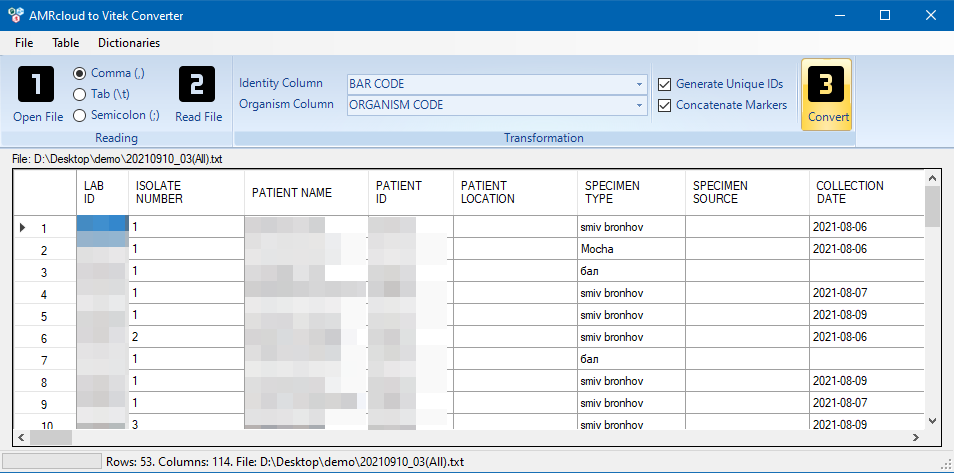Viewport: 954px width, 473px height.
Task: Click collection date 2021-08-09 in row 8
Action: (866, 380)
